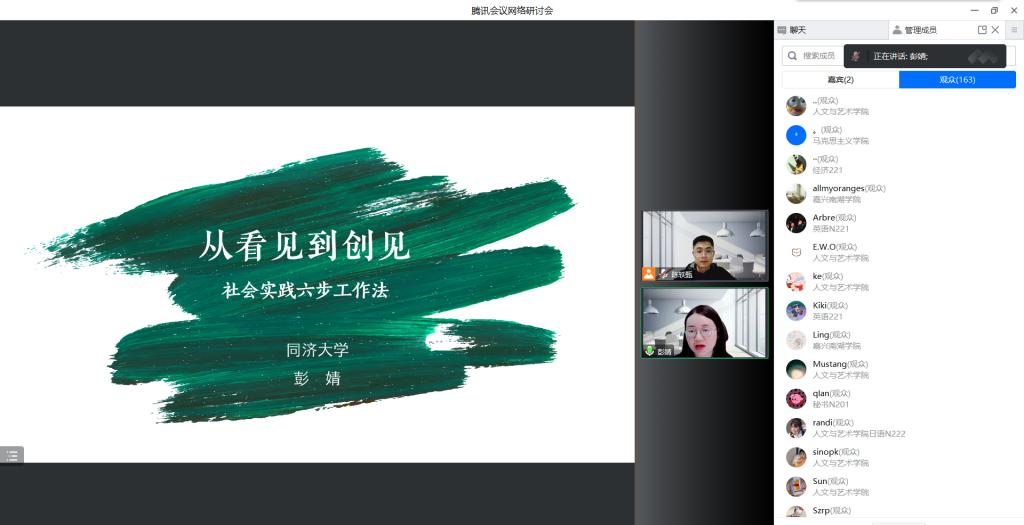
Task: Restore down the meeting window
Action: pyautogui.click(x=994, y=10)
